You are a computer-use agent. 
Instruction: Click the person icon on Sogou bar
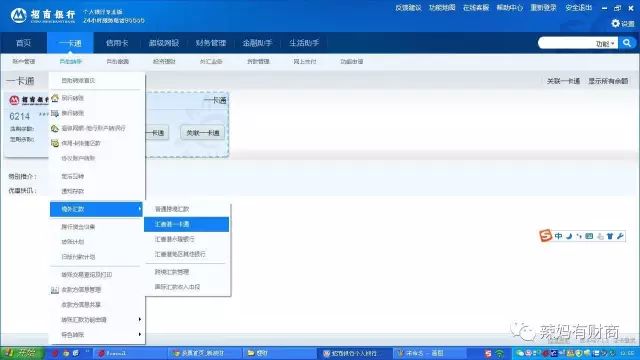600,236
